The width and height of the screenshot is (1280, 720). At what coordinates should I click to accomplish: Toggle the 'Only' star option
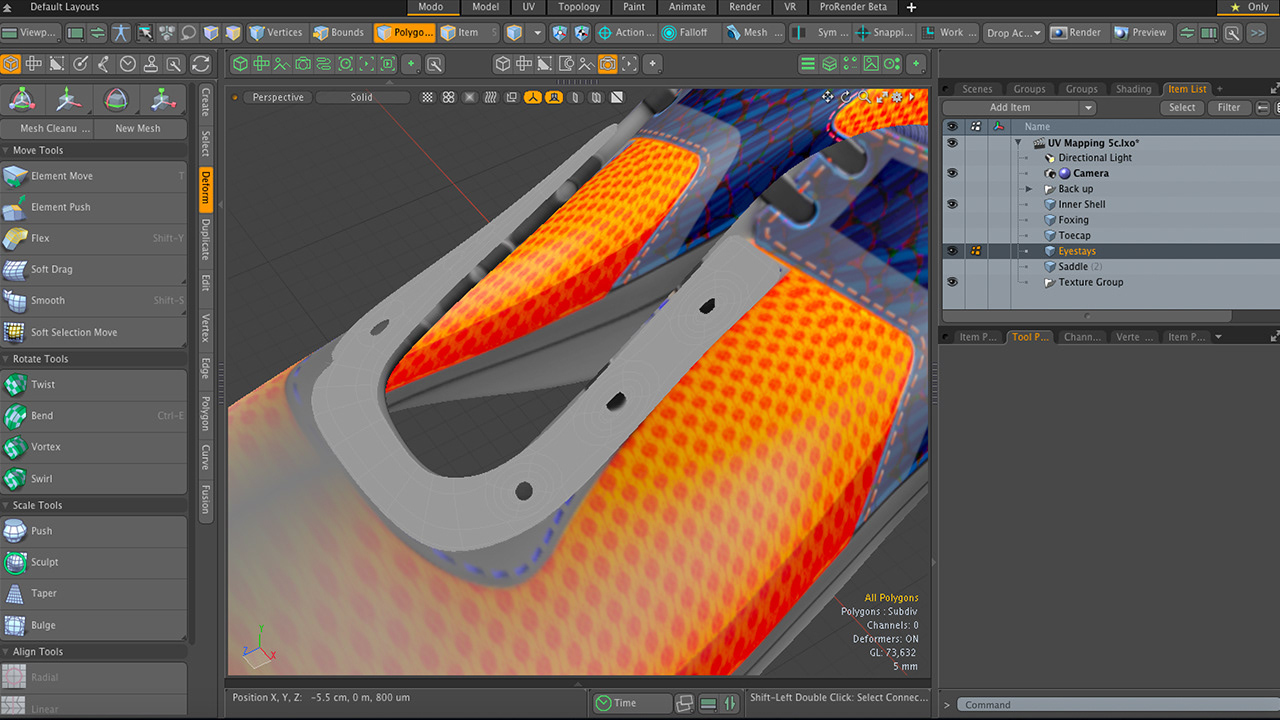(1250, 7)
